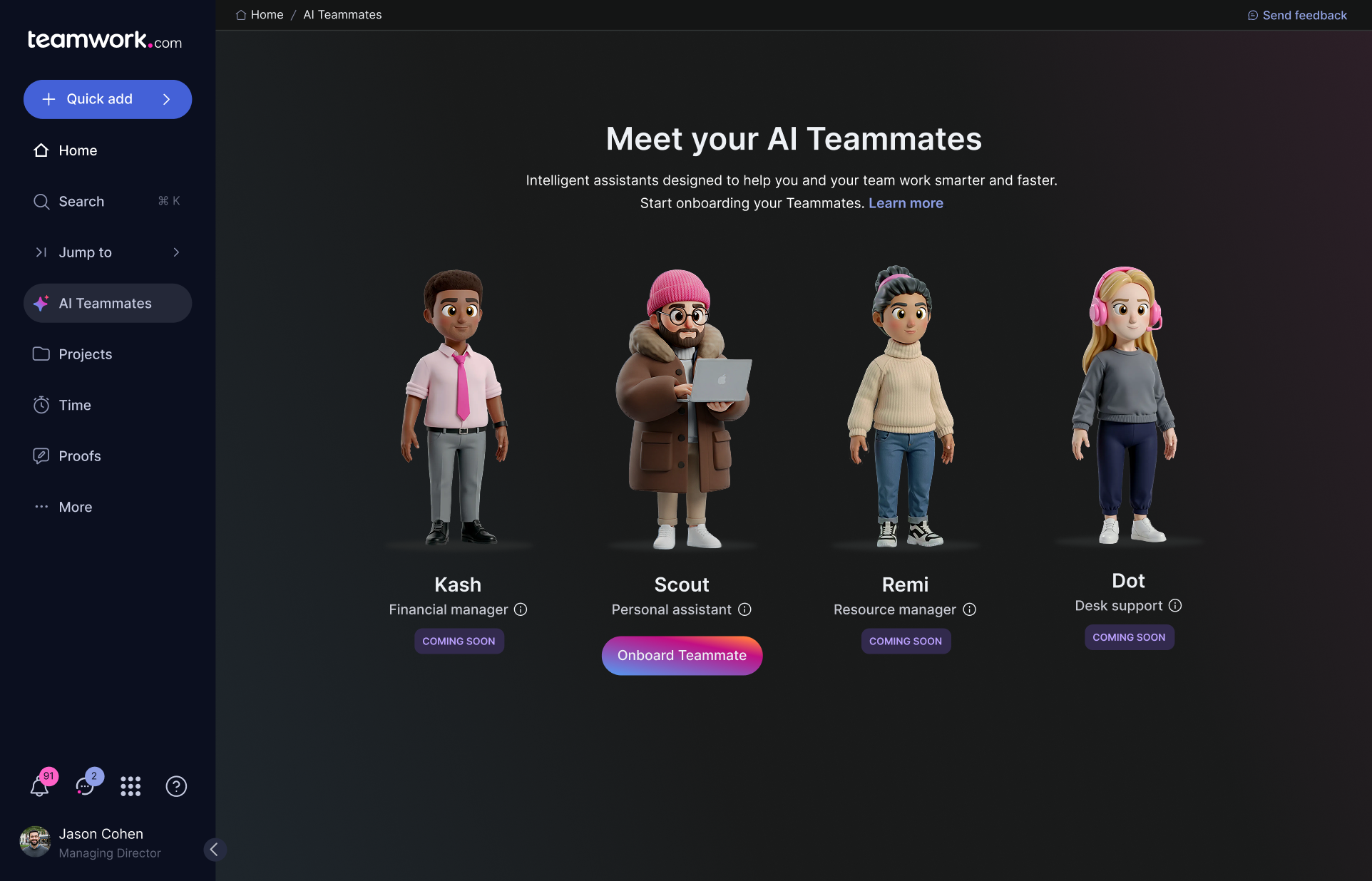Click the Home breadcrumb

(x=266, y=15)
